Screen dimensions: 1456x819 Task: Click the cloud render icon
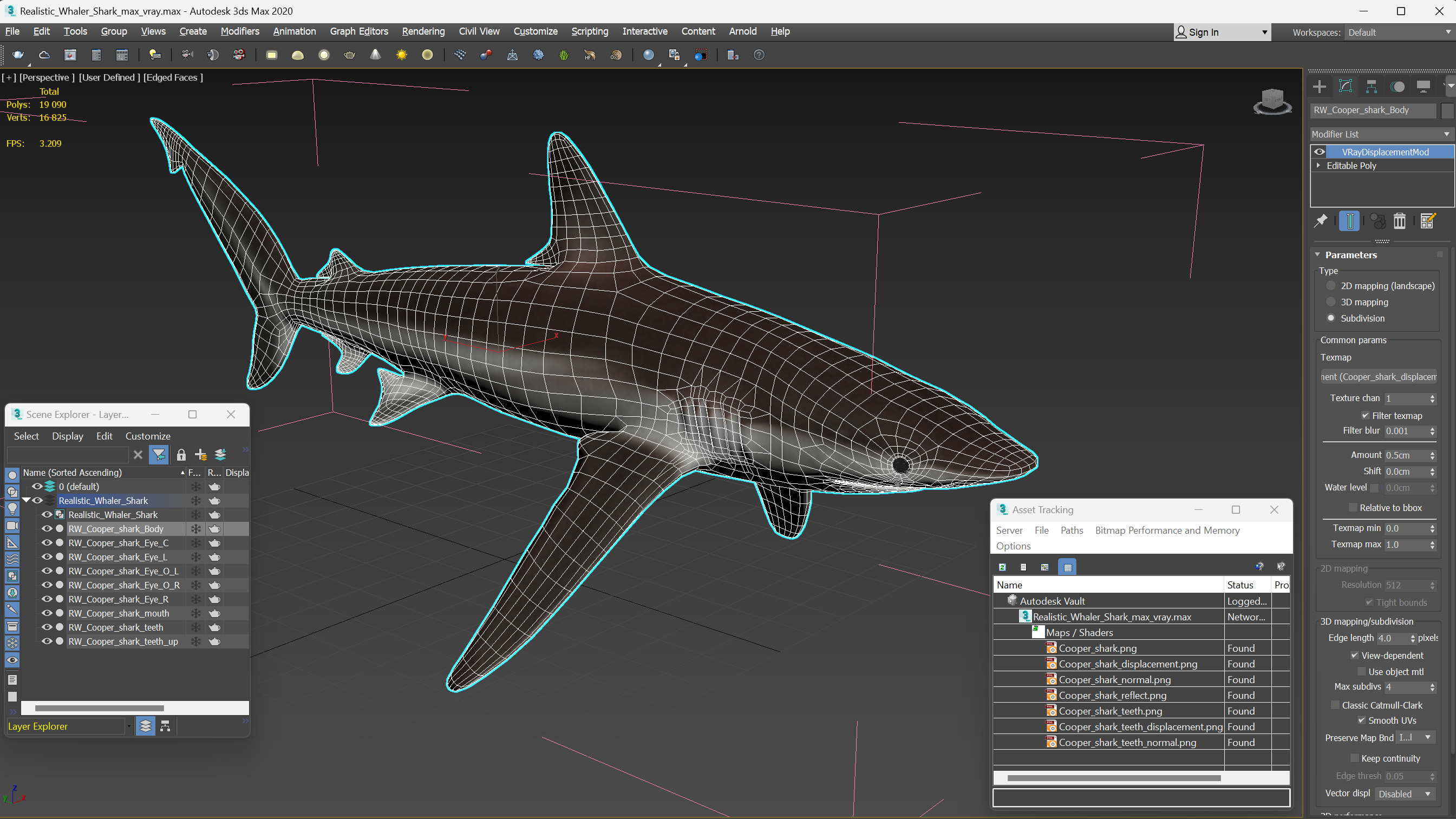(44, 55)
